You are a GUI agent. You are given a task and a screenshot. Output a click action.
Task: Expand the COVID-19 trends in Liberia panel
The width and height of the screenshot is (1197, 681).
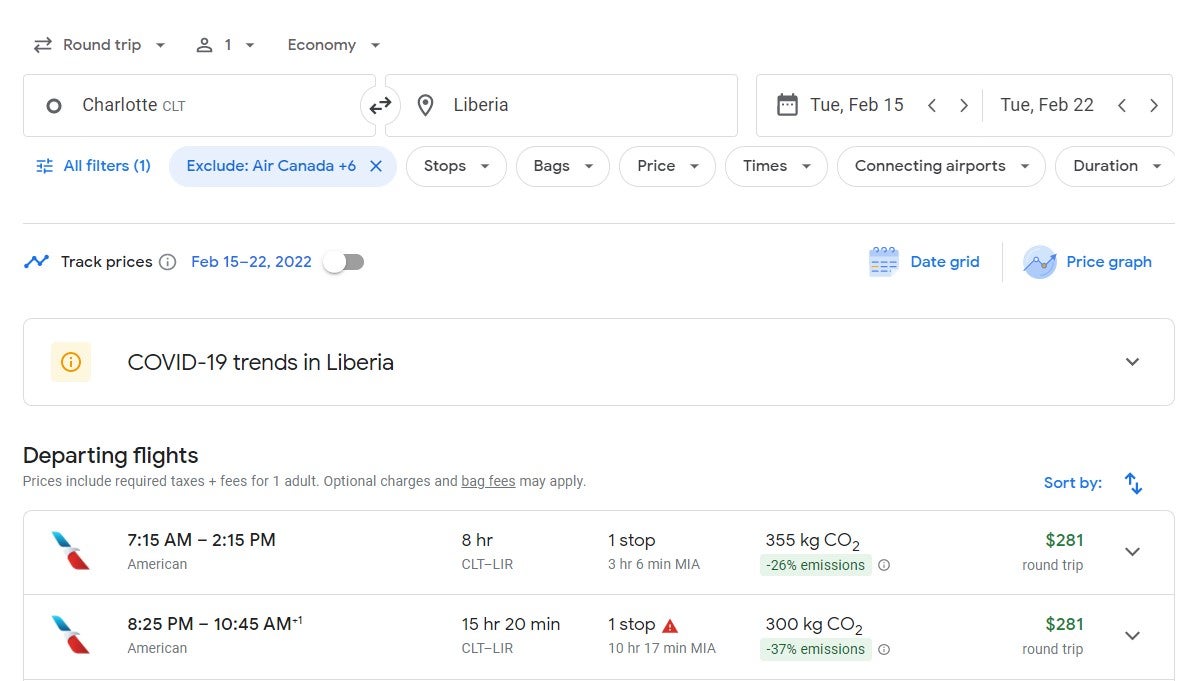coord(1132,362)
